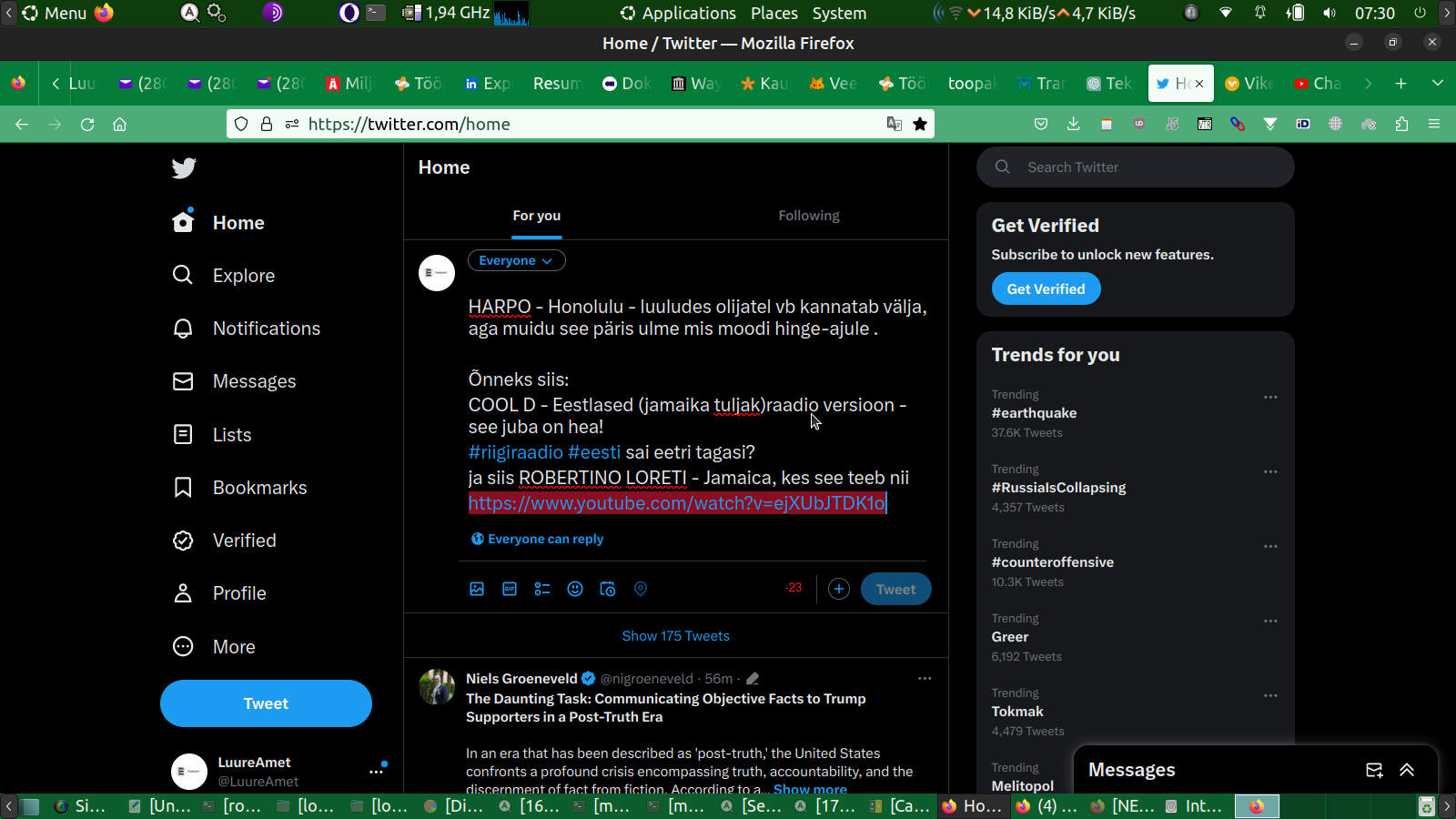Go back with Firefox back arrow
1456x819 pixels.
(22, 124)
